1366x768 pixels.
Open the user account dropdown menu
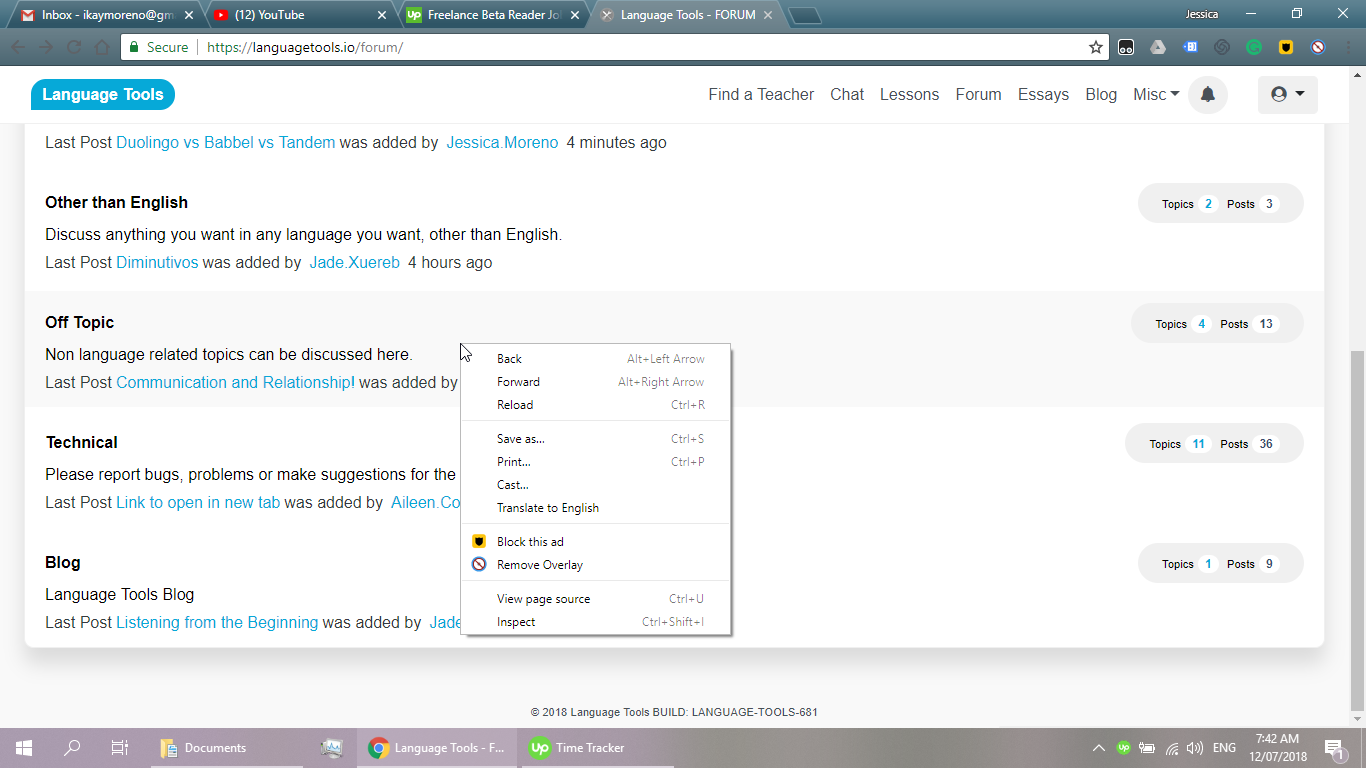[x=1287, y=94]
